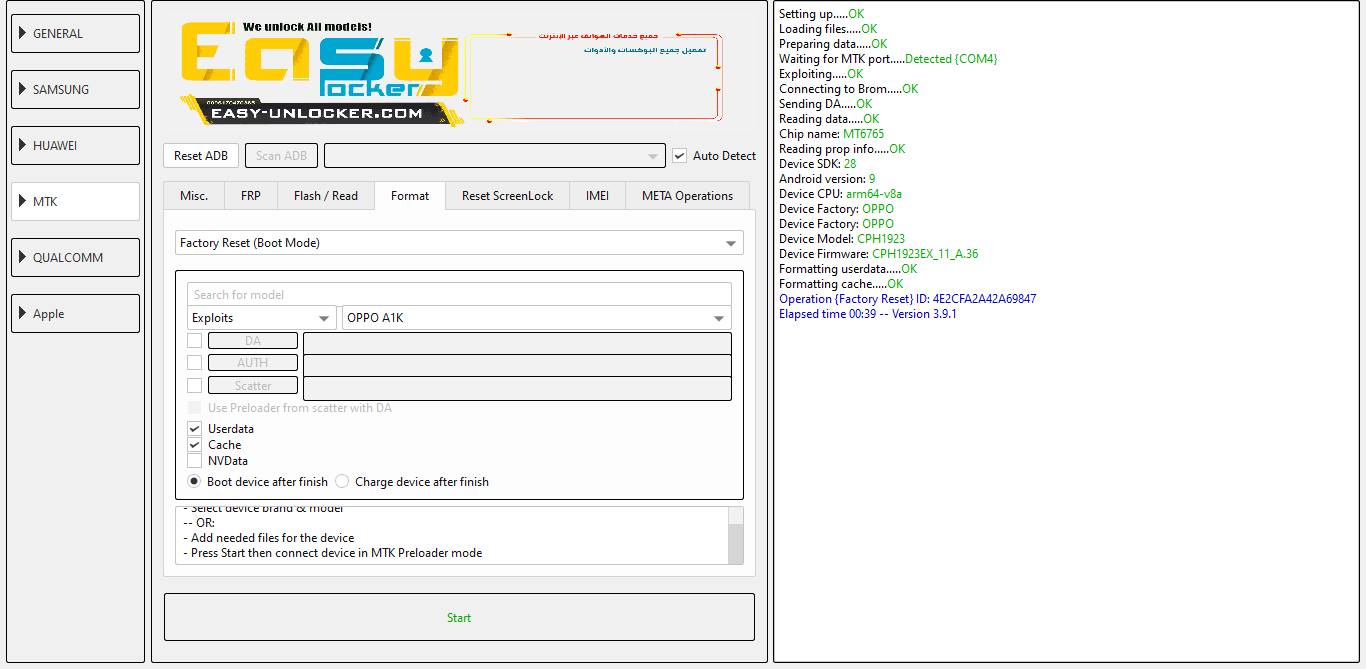Click the Arabic services banner image
The height and width of the screenshot is (669, 1366).
(x=594, y=76)
